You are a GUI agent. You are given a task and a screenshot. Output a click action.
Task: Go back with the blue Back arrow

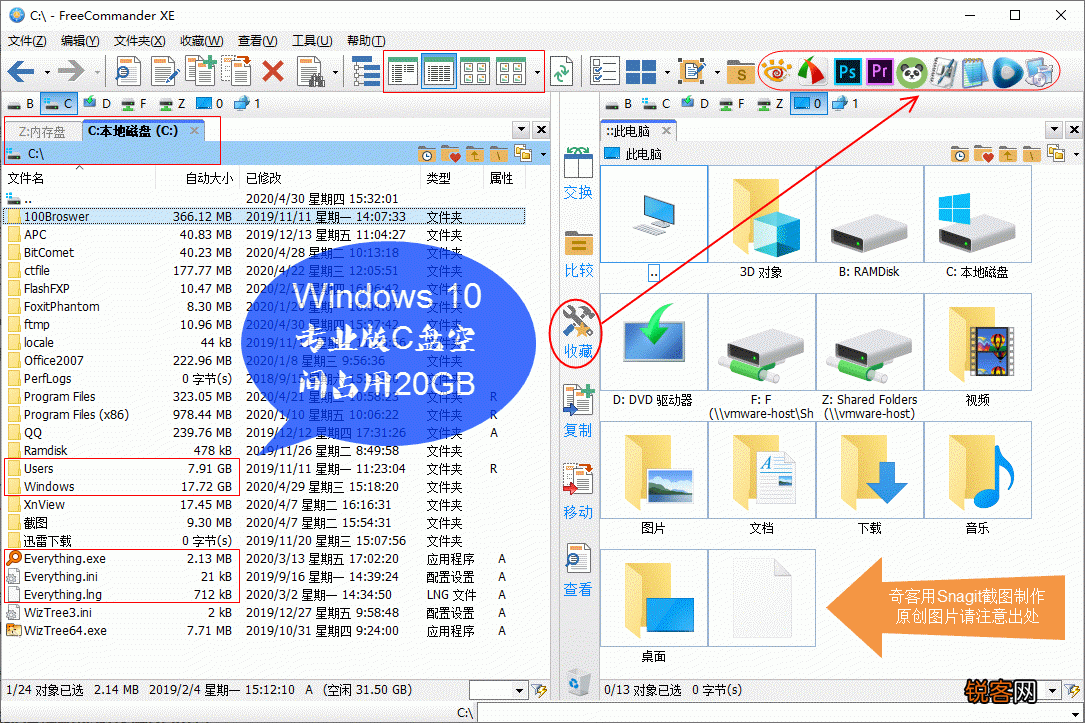[21, 71]
